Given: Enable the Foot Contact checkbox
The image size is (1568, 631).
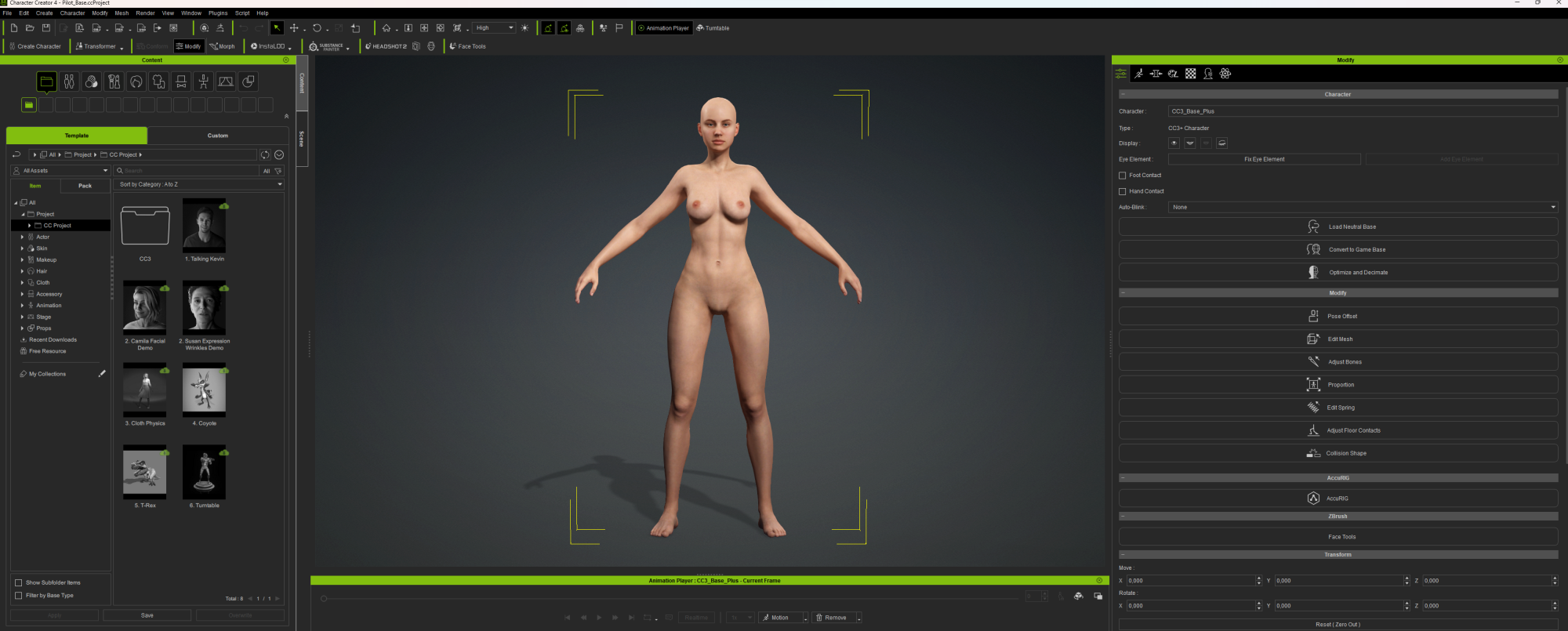Looking at the screenshot, I should [1123, 176].
